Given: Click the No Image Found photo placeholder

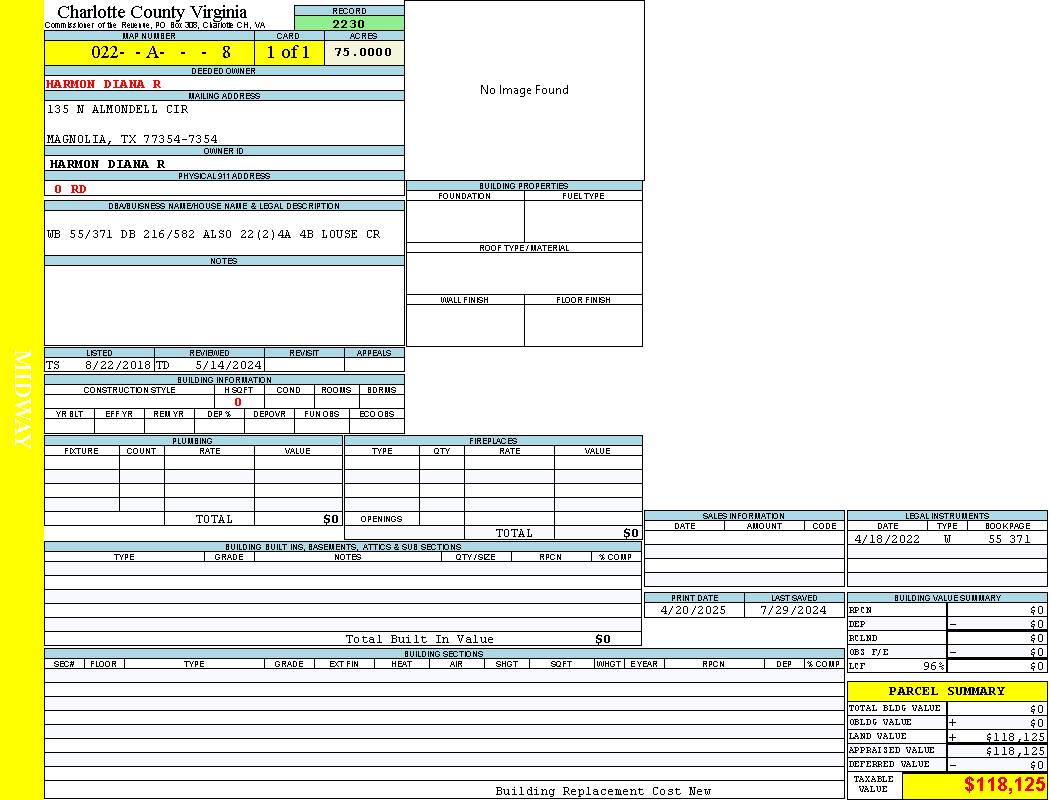Looking at the screenshot, I should coord(524,90).
